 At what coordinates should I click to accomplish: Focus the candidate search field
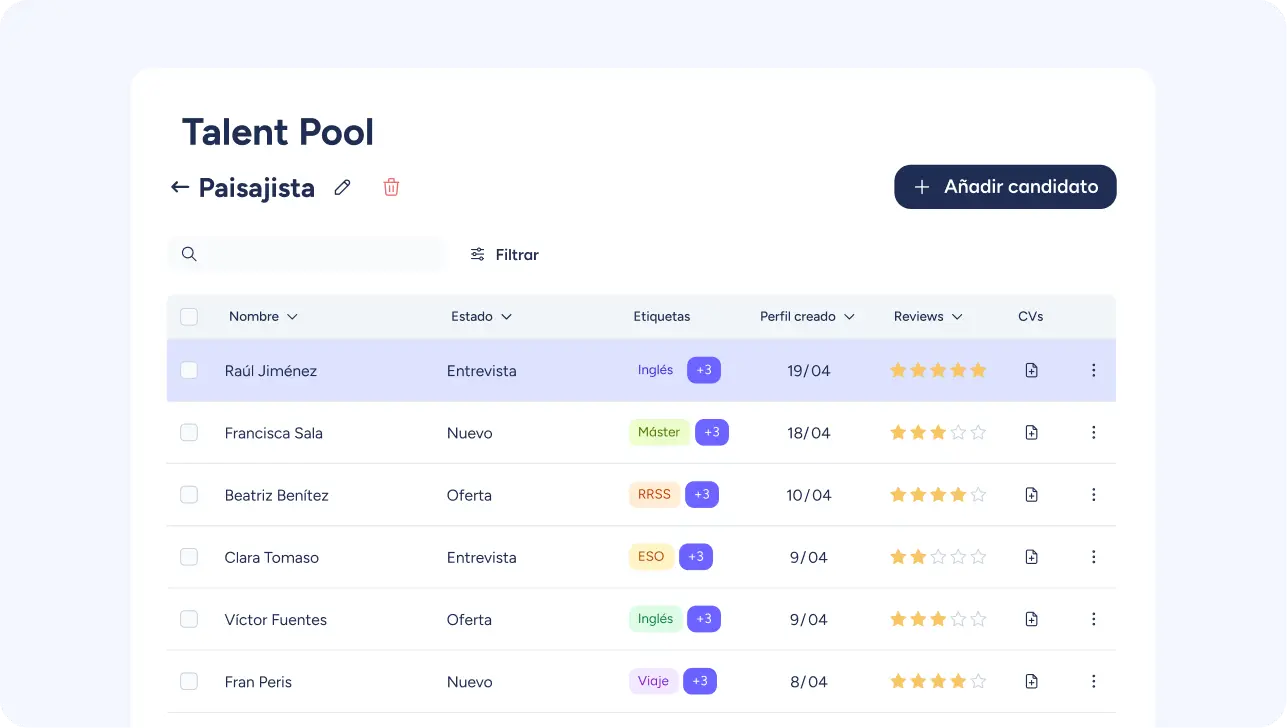(x=306, y=254)
